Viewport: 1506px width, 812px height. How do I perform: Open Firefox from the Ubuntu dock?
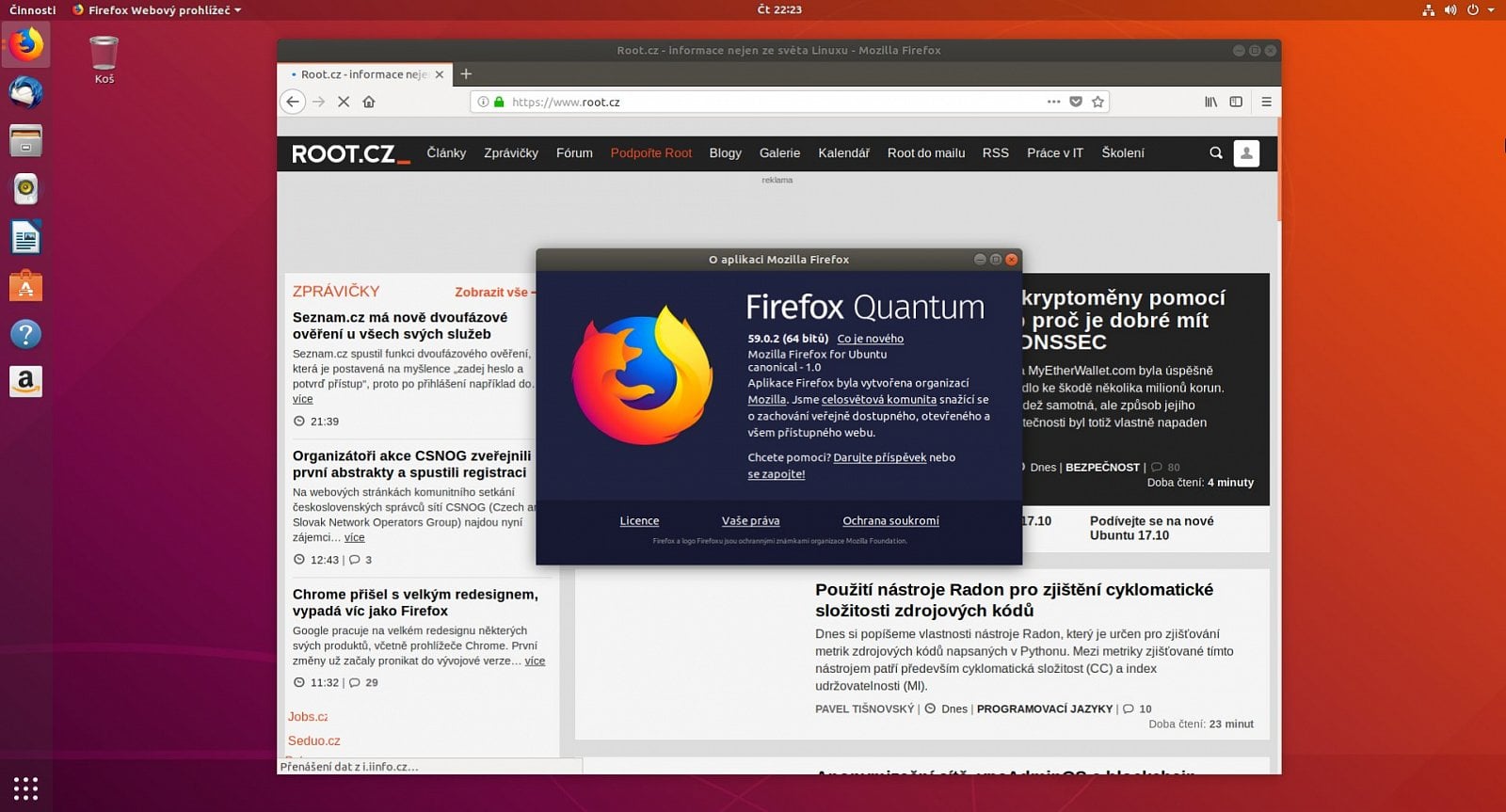pos(26,44)
